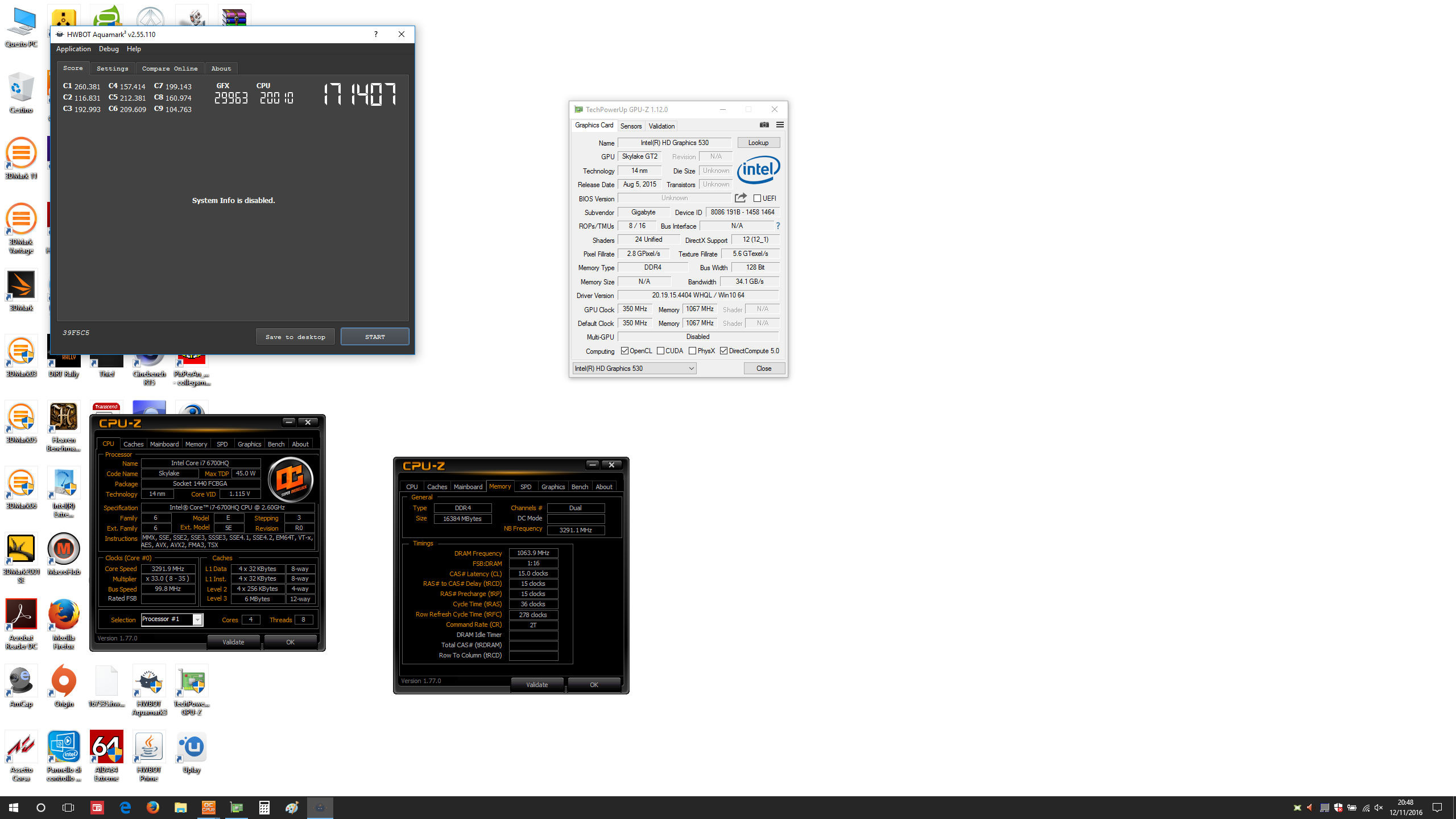This screenshot has height=819, width=1456.
Task: Open the DiRT Rally desktop shortcut
Action: (x=63, y=364)
